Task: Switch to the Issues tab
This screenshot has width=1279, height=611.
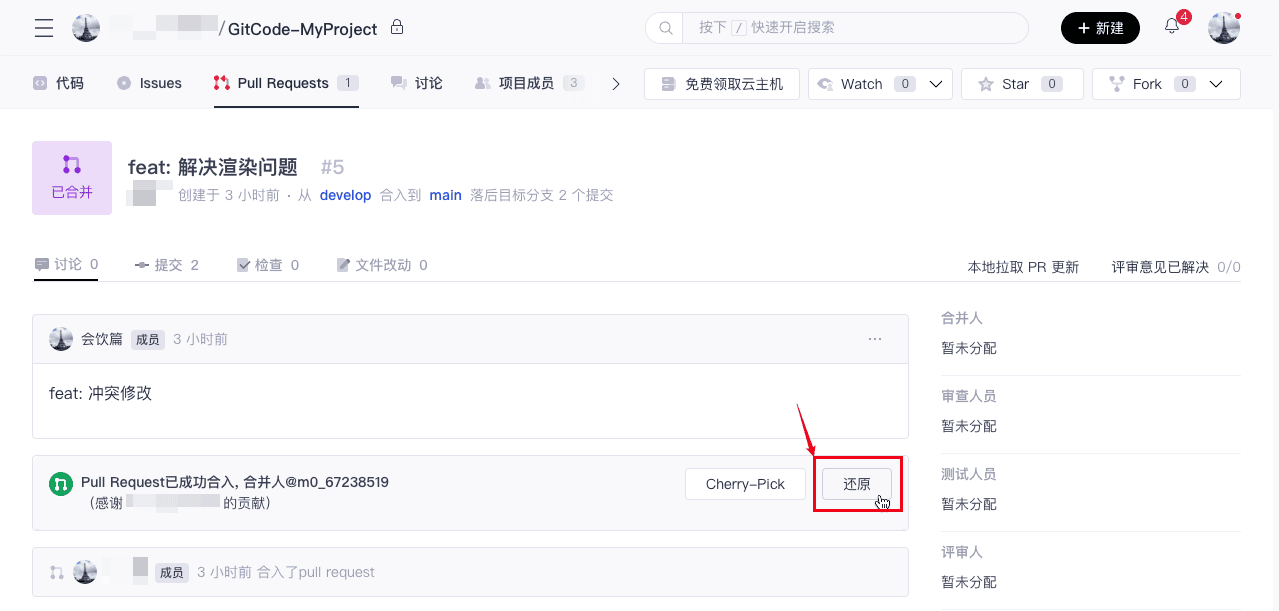Action: click(x=149, y=83)
